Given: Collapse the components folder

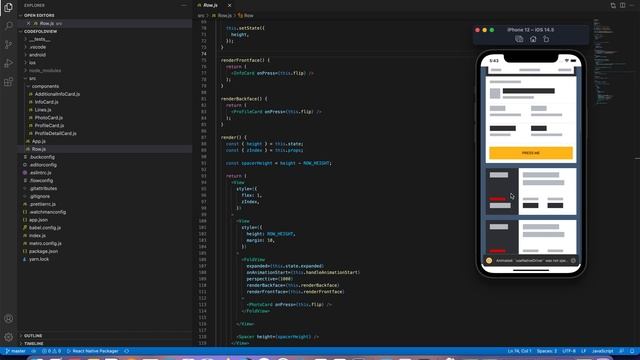Looking at the screenshot, I should pyautogui.click(x=45, y=86).
